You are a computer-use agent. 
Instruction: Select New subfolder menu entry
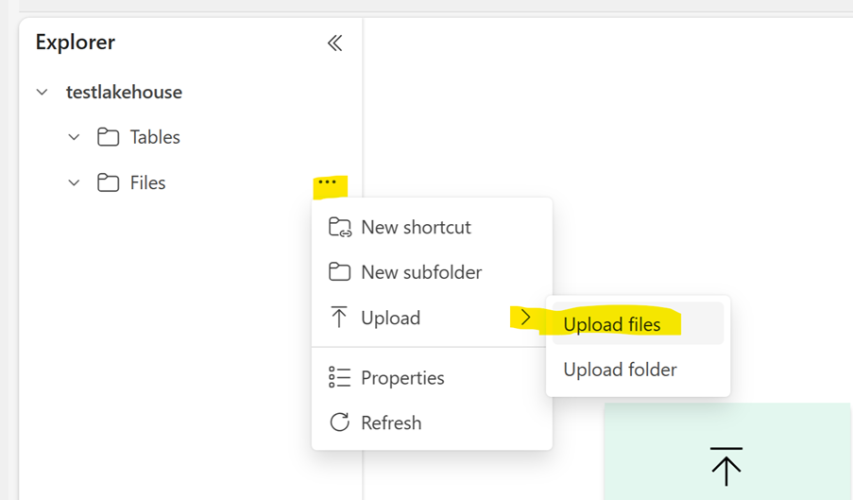point(421,272)
